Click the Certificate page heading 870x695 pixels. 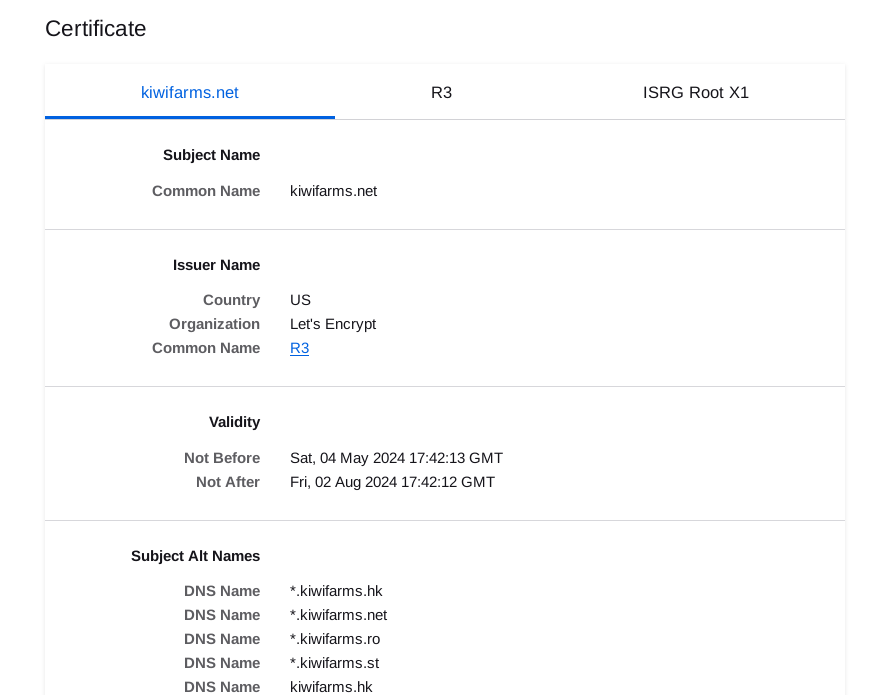tap(95, 29)
